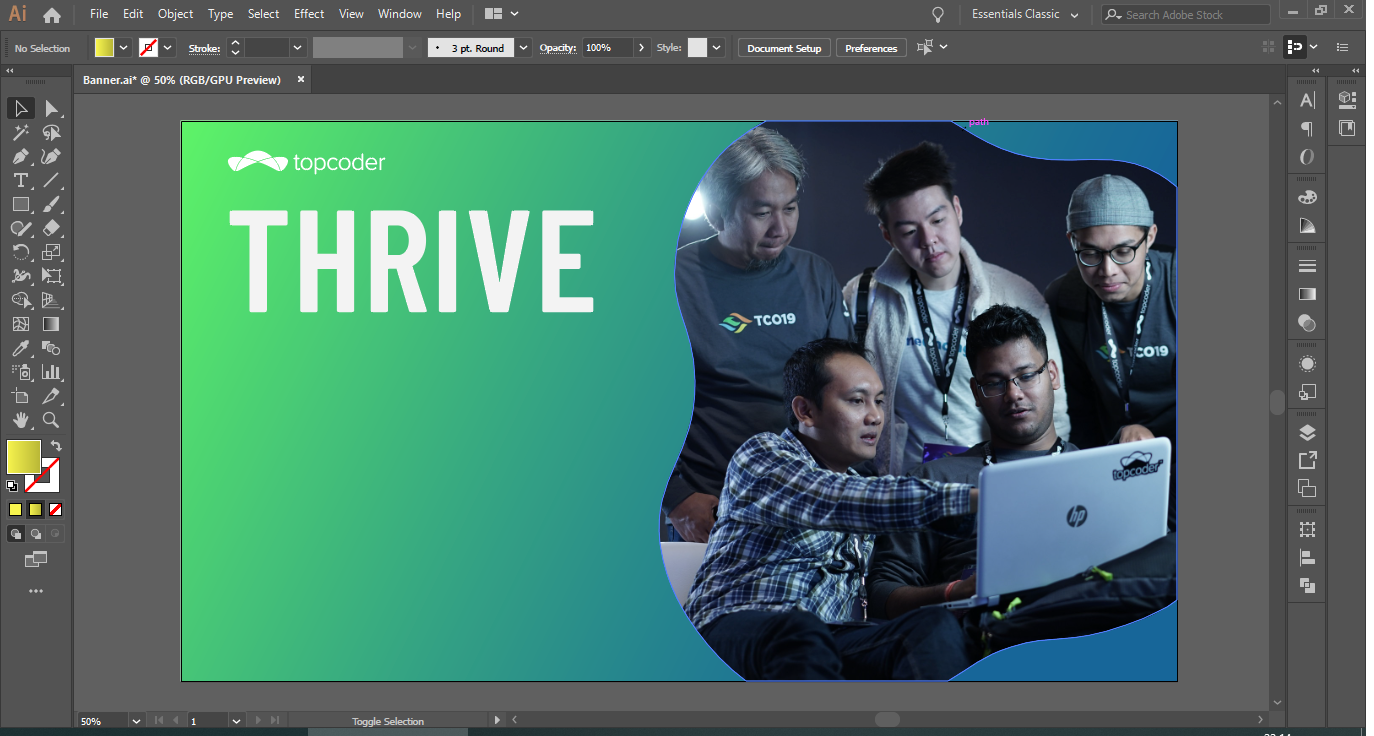
Task: Open the Paragraph panel icon
Action: point(1307,129)
